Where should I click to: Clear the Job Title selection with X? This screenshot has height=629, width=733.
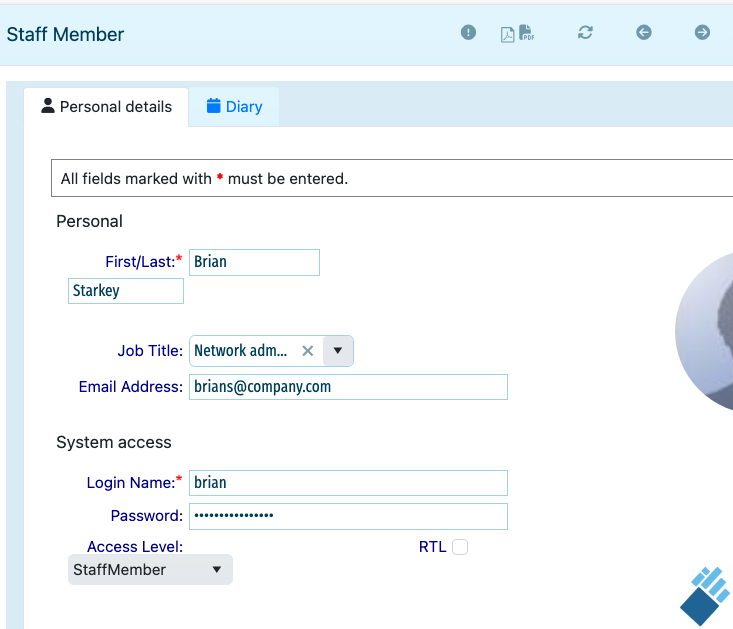(x=308, y=350)
